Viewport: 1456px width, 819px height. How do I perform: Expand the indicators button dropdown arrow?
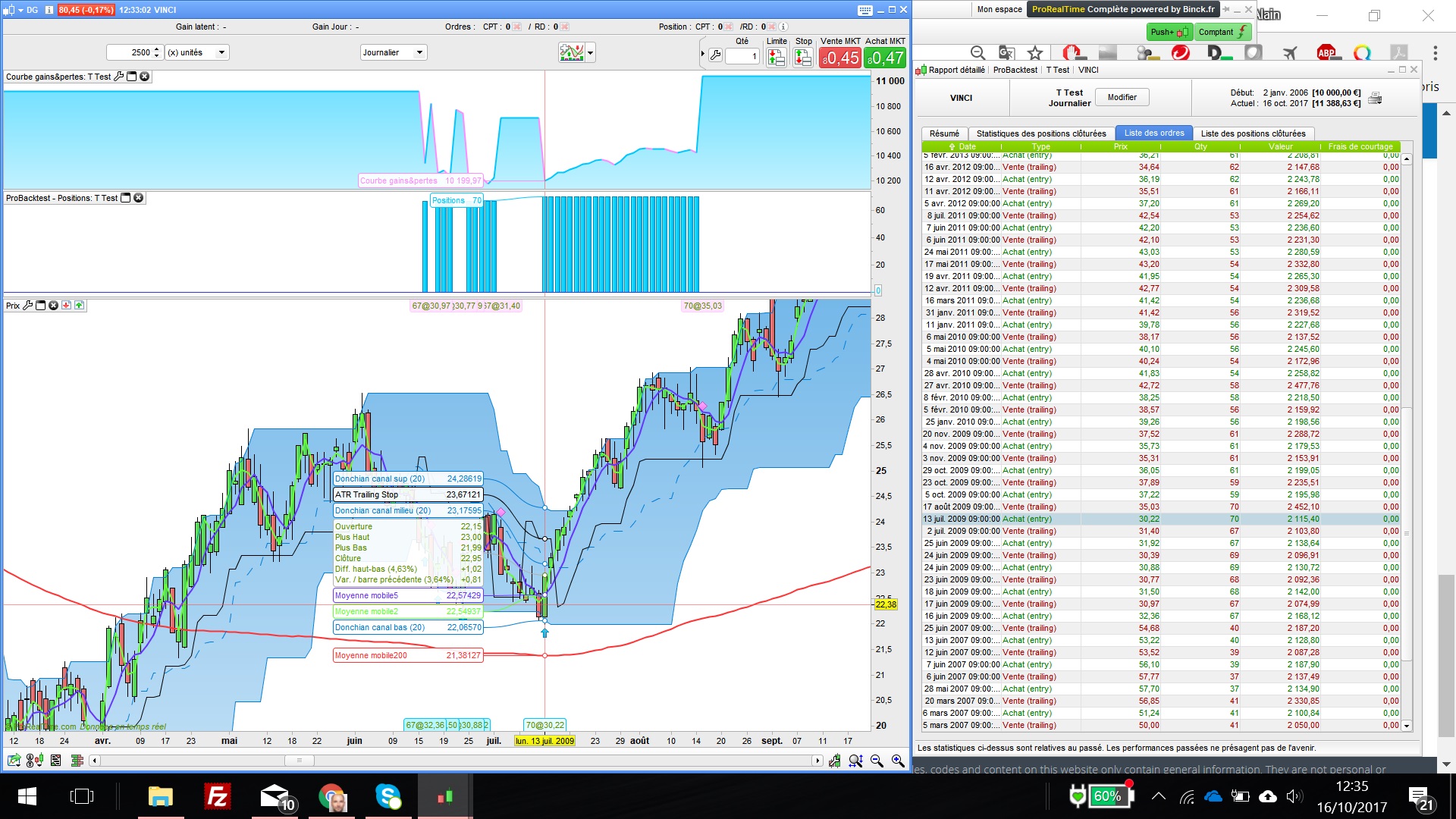point(591,52)
